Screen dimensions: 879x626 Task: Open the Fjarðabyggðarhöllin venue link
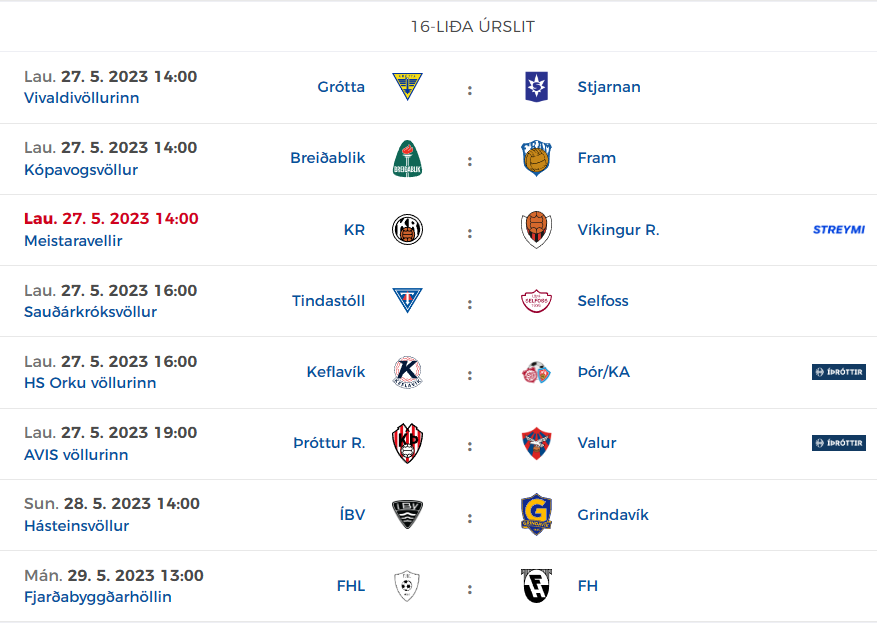pos(98,597)
